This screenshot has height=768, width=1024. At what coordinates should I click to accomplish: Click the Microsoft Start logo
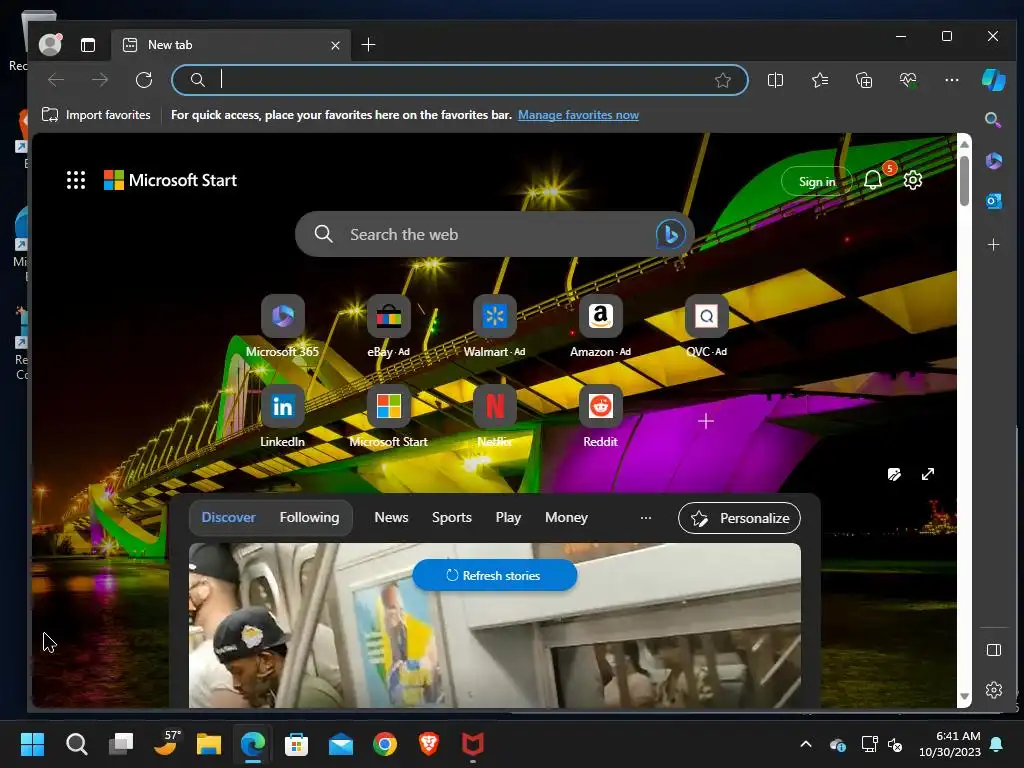(170, 180)
